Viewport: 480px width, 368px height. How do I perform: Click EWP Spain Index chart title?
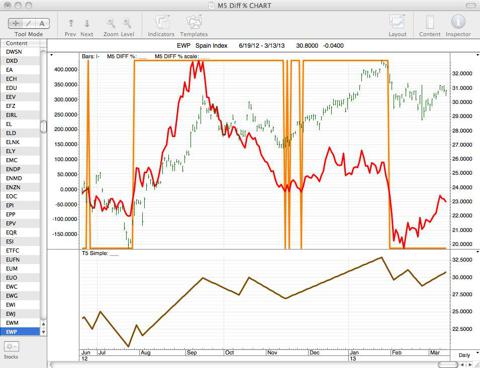[202, 46]
